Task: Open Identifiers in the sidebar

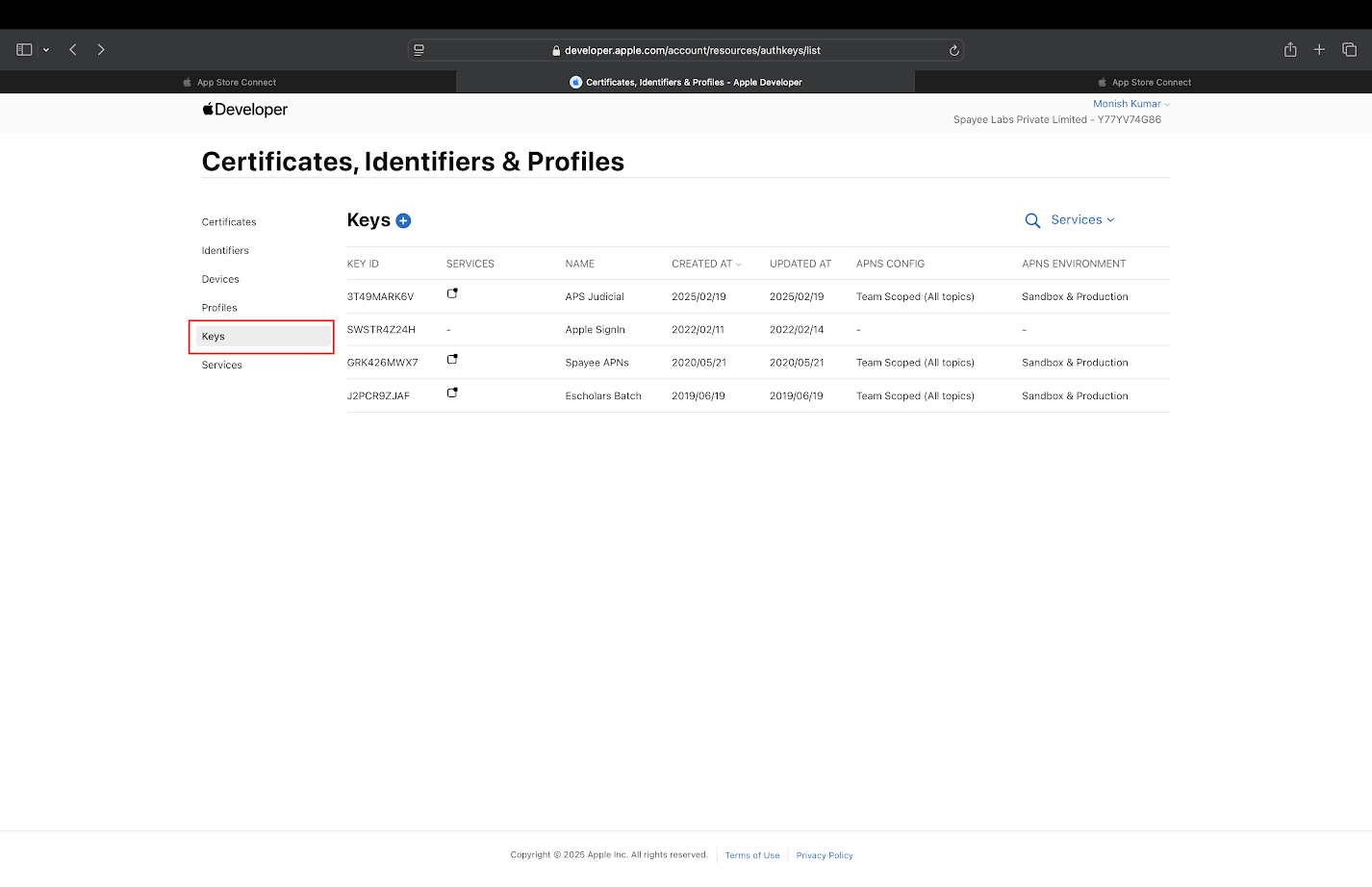Action: click(x=225, y=251)
